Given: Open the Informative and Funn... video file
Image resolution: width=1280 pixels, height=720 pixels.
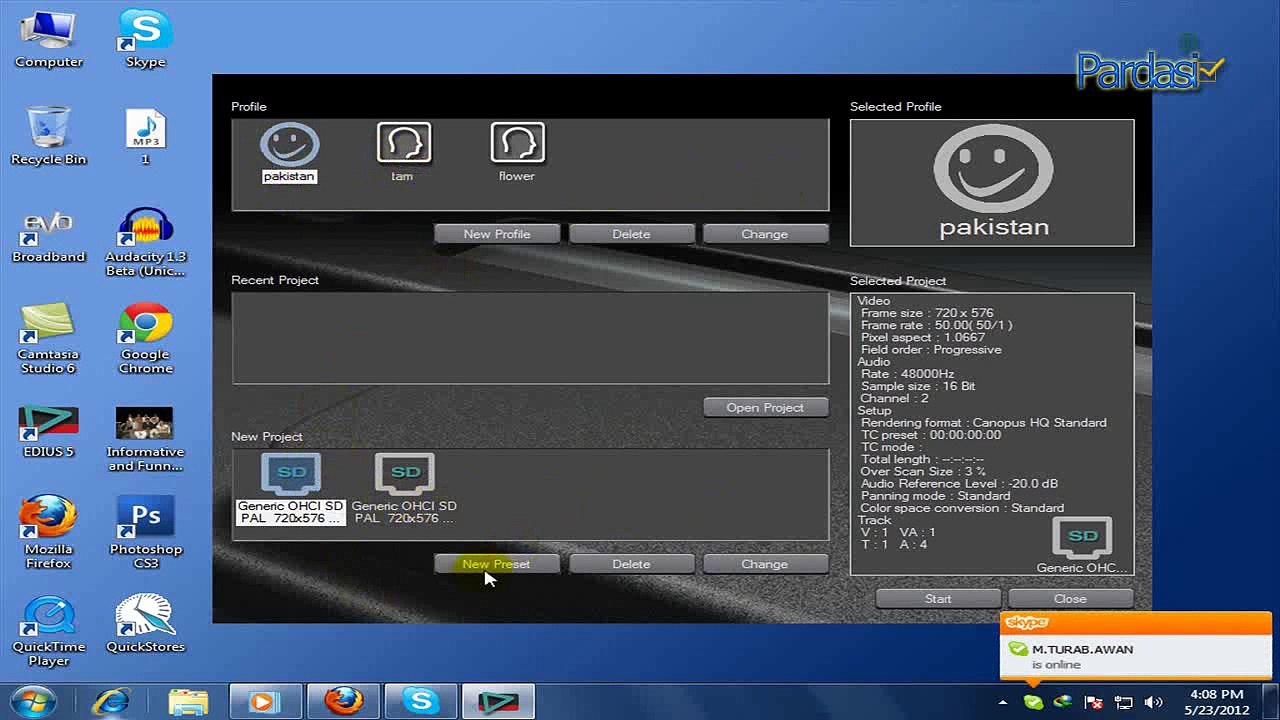Looking at the screenshot, I should (146, 438).
